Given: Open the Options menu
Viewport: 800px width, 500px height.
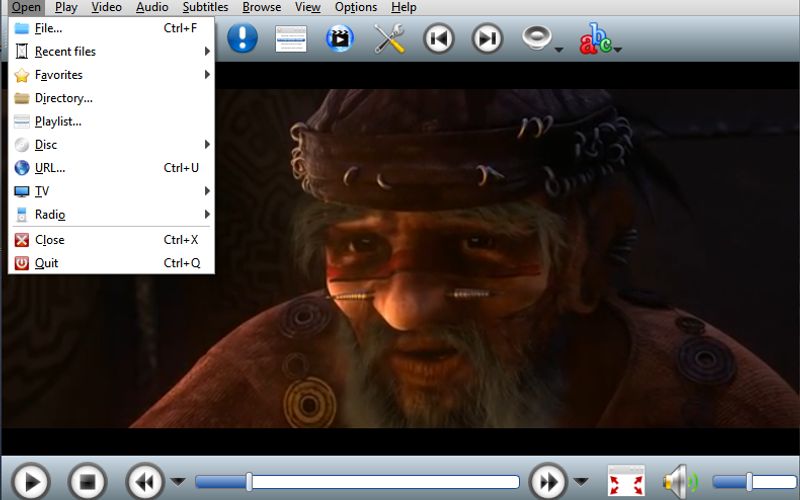Looking at the screenshot, I should 356,7.
